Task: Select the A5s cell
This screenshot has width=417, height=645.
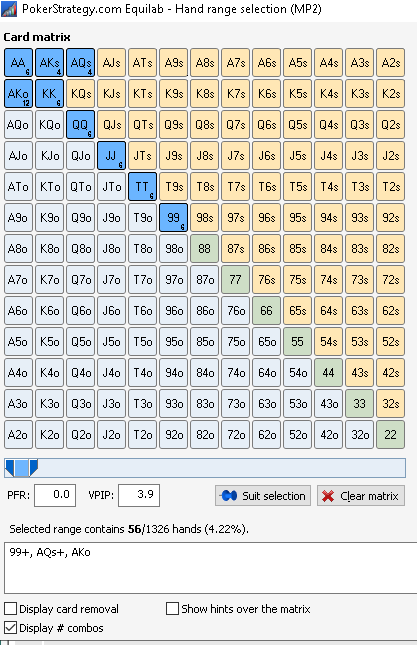Action: click(x=298, y=63)
